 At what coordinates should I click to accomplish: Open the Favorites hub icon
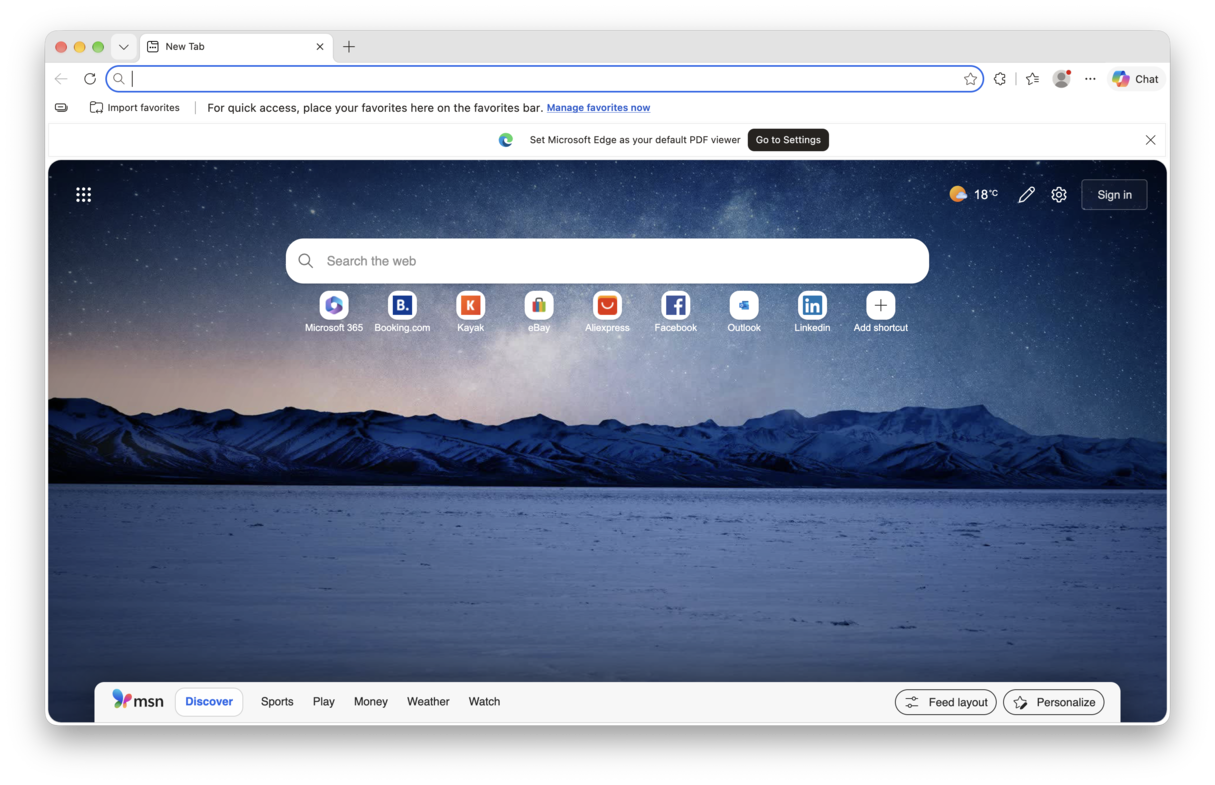1032,79
